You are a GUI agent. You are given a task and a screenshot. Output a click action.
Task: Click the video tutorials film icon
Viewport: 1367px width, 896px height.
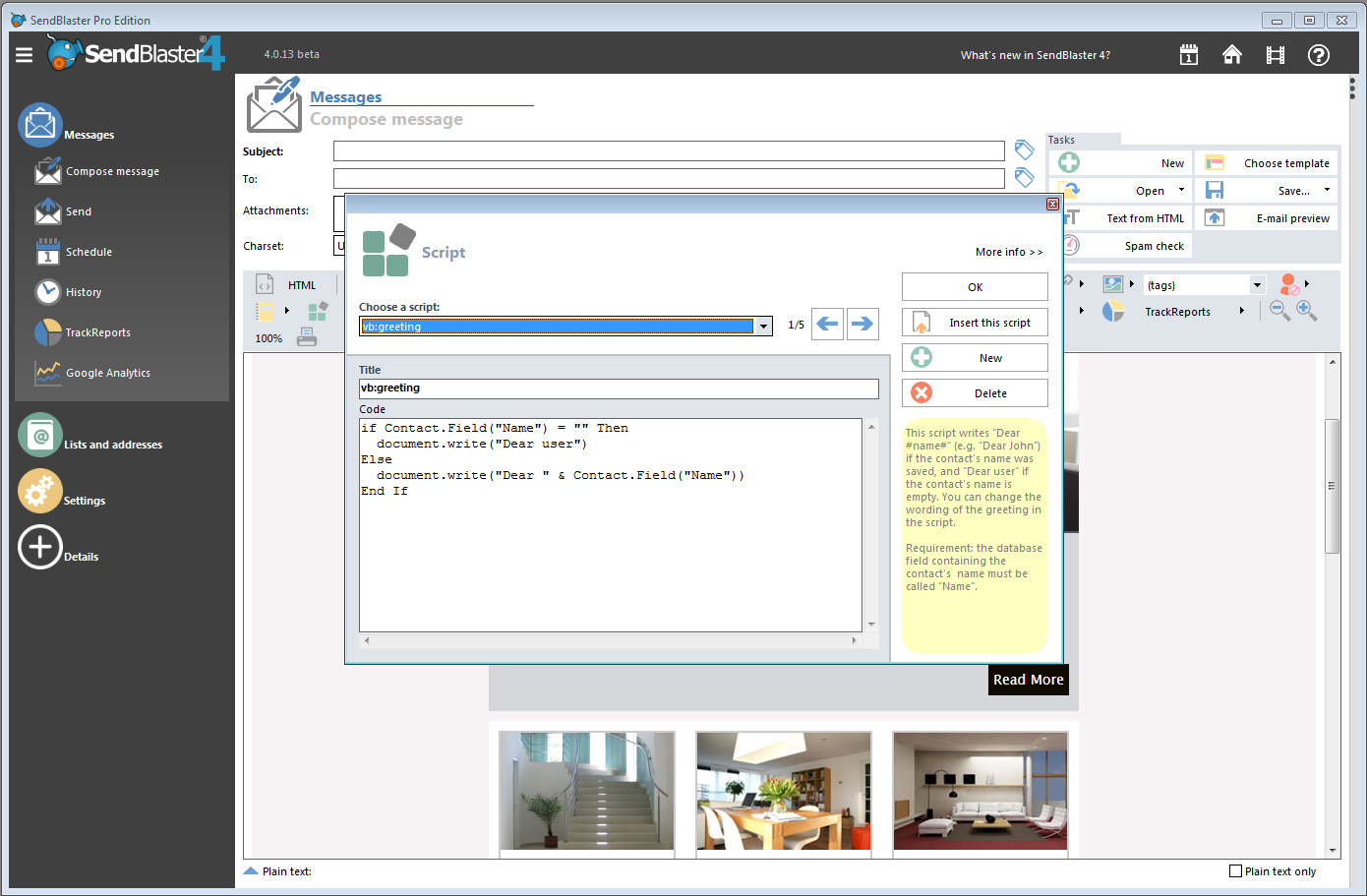[x=1275, y=55]
